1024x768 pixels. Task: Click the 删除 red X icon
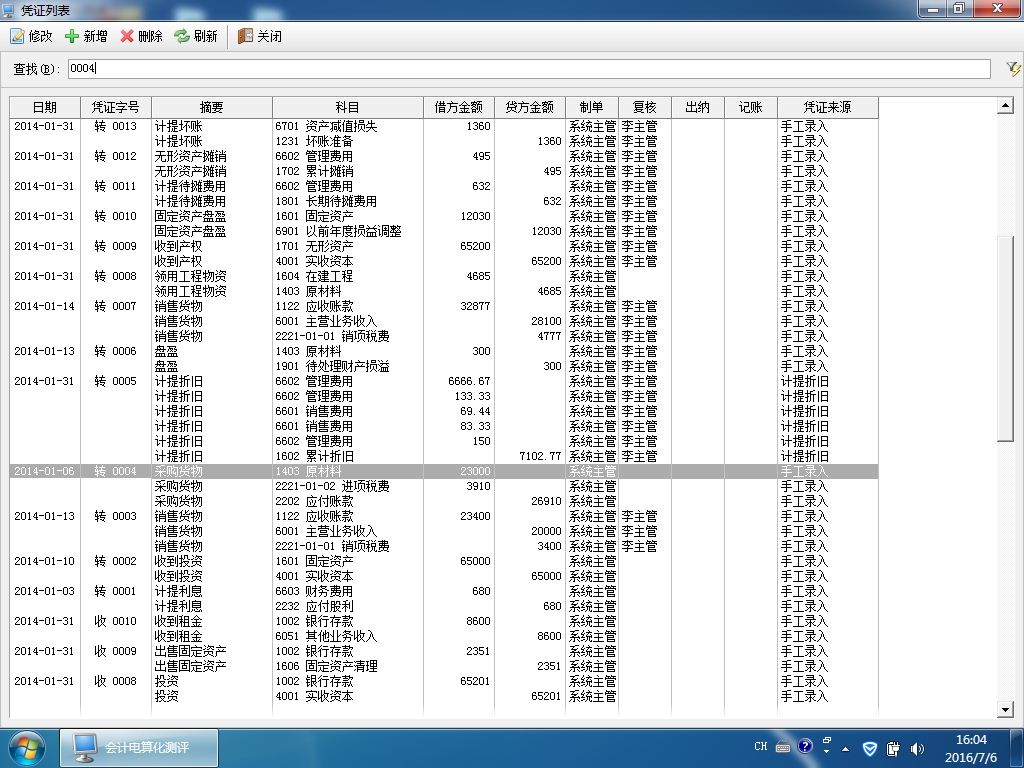pyautogui.click(x=127, y=37)
